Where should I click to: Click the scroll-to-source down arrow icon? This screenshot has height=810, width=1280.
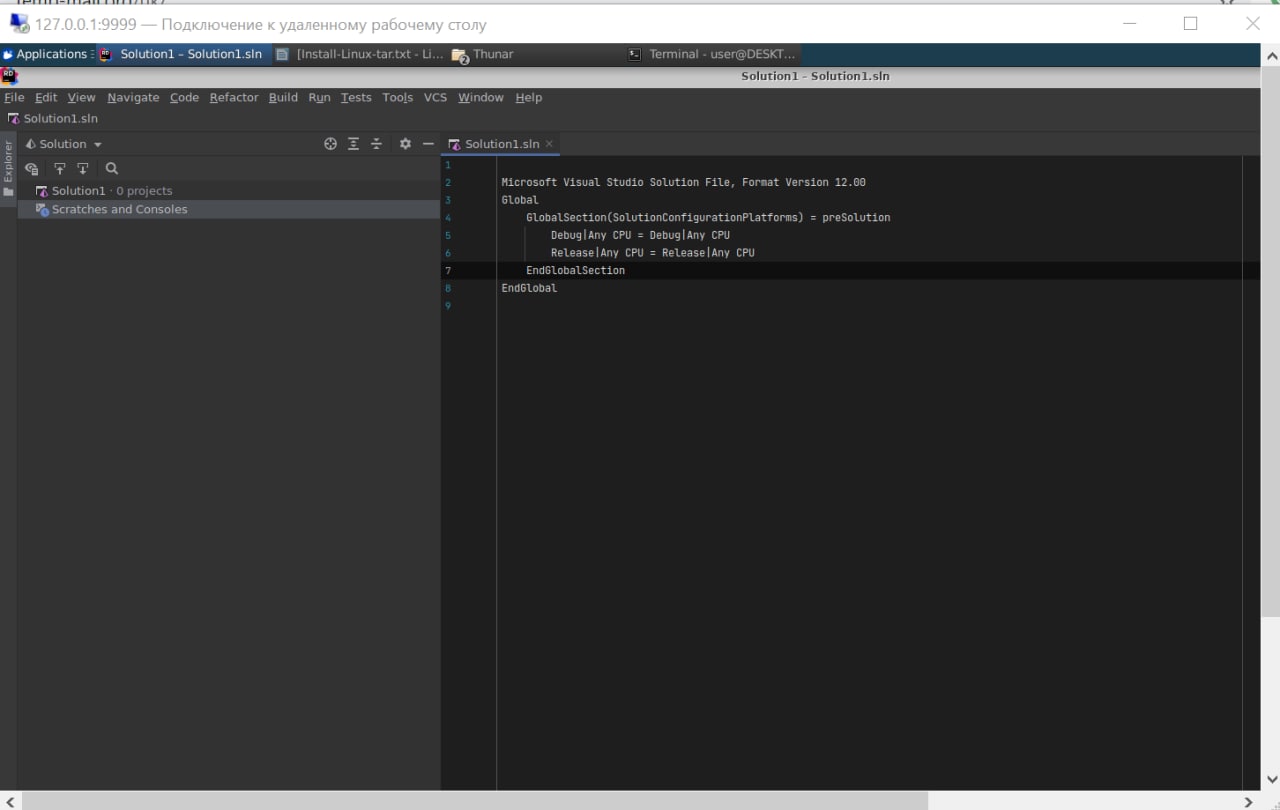click(x=83, y=169)
